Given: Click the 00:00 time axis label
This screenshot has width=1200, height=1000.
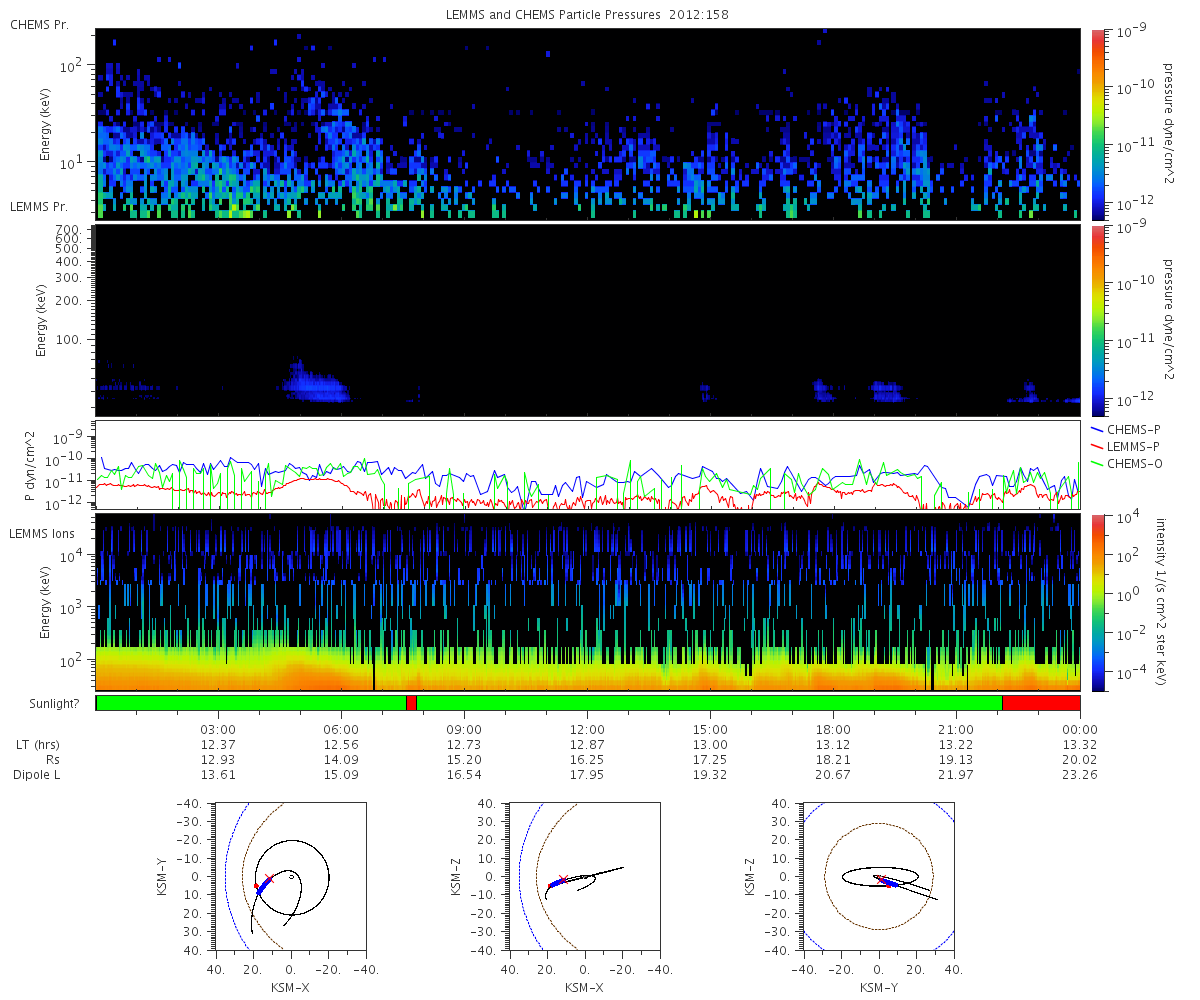Looking at the screenshot, I should click(1080, 729).
